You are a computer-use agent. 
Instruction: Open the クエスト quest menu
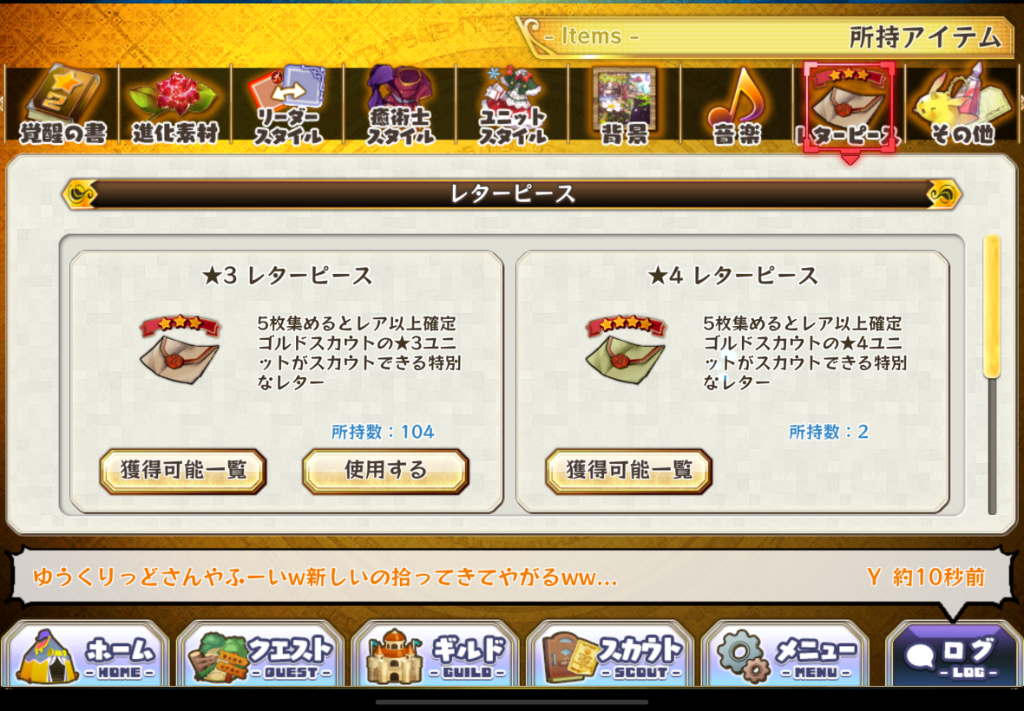[260, 655]
